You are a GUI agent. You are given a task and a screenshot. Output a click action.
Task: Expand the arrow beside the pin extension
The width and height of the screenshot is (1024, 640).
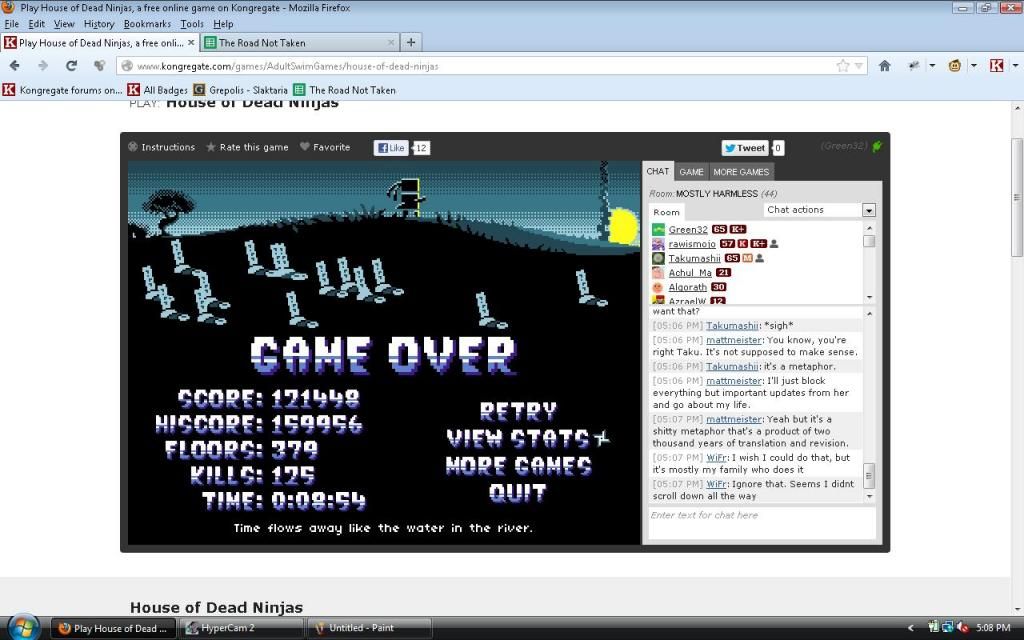click(932, 66)
